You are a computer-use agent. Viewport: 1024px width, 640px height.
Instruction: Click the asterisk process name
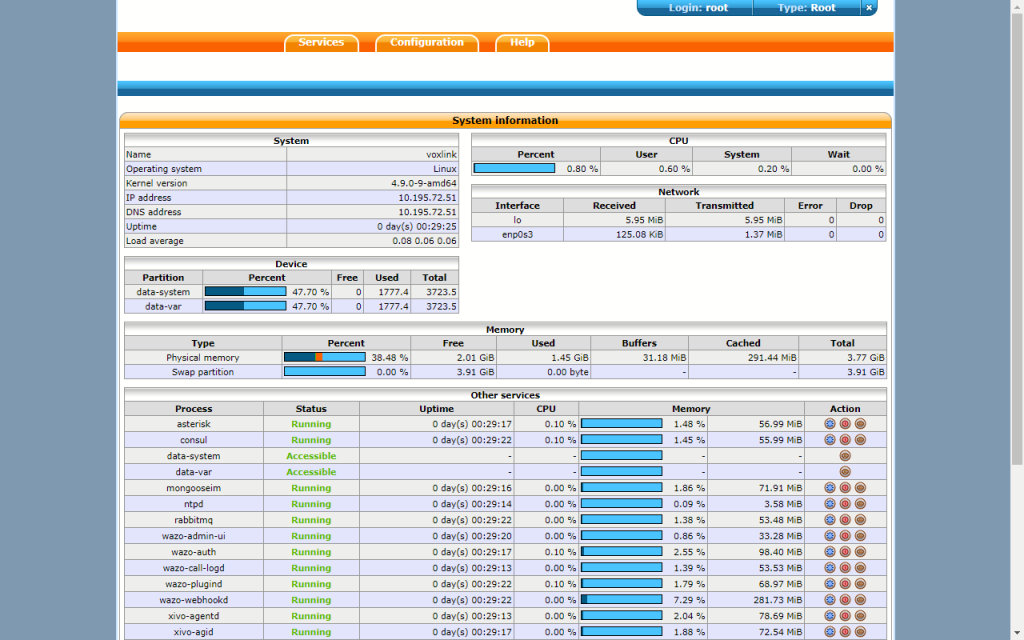coord(194,424)
